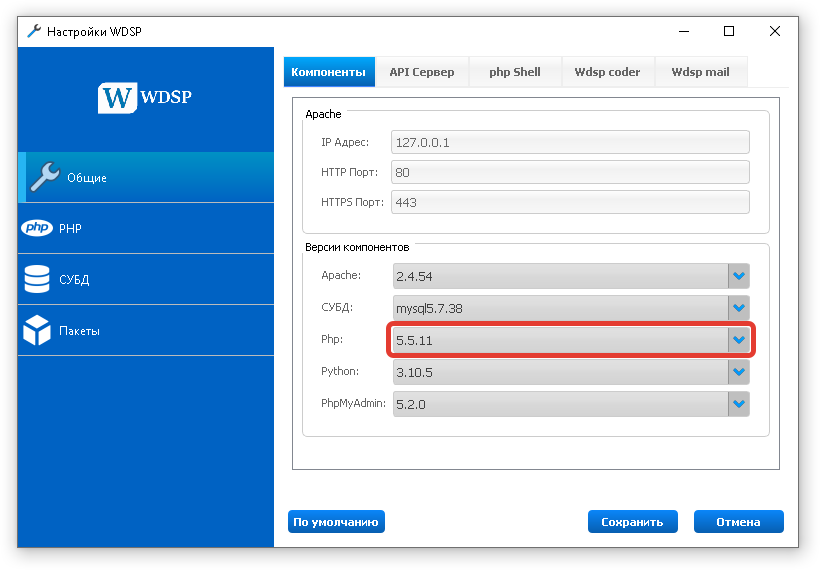Click the HTTP Порт input field

(570, 172)
